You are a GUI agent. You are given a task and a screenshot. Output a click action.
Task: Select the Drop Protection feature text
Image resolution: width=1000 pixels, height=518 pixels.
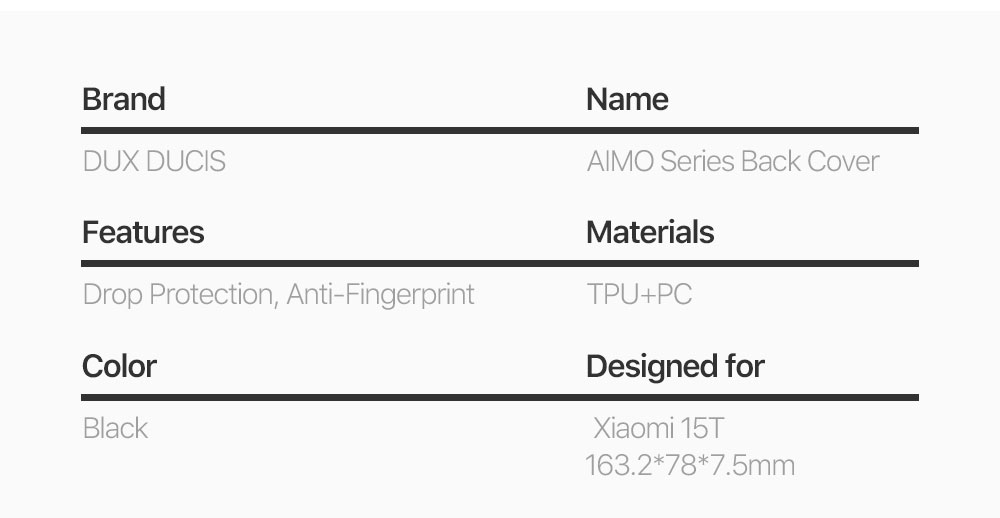click(x=178, y=295)
